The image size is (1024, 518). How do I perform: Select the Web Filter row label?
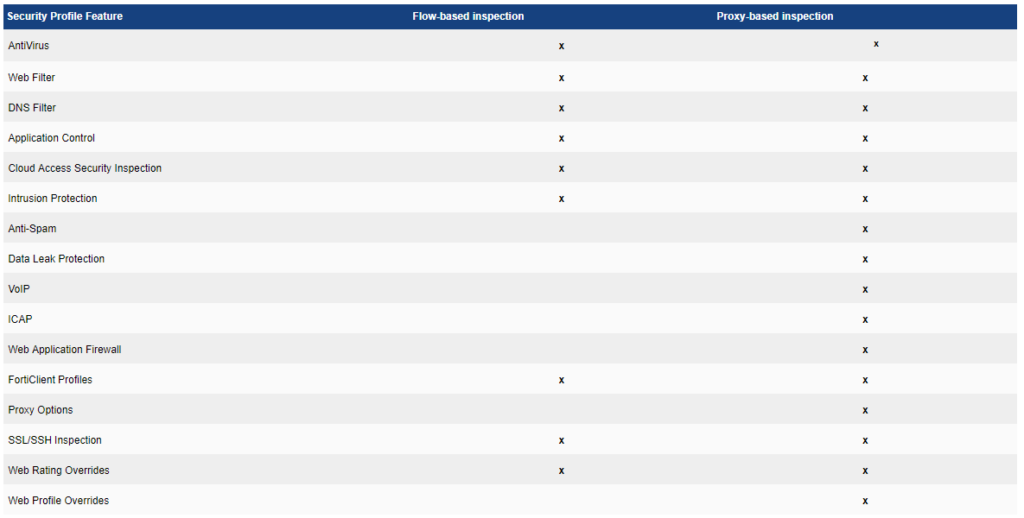click(31, 77)
